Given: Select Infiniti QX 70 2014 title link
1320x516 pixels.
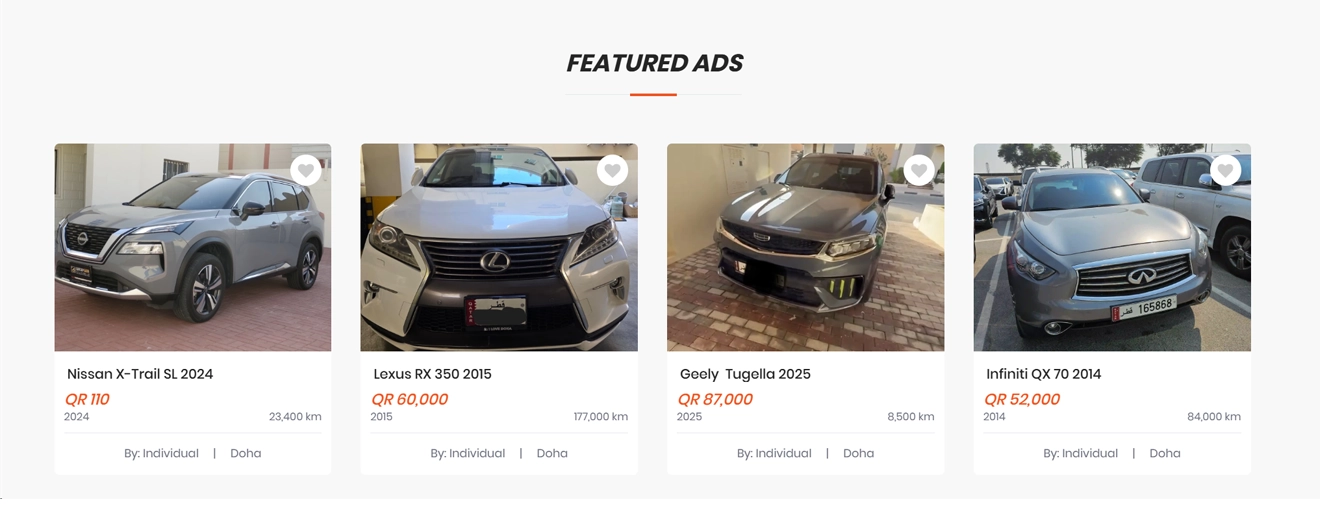Looking at the screenshot, I should pyautogui.click(x=1043, y=374).
